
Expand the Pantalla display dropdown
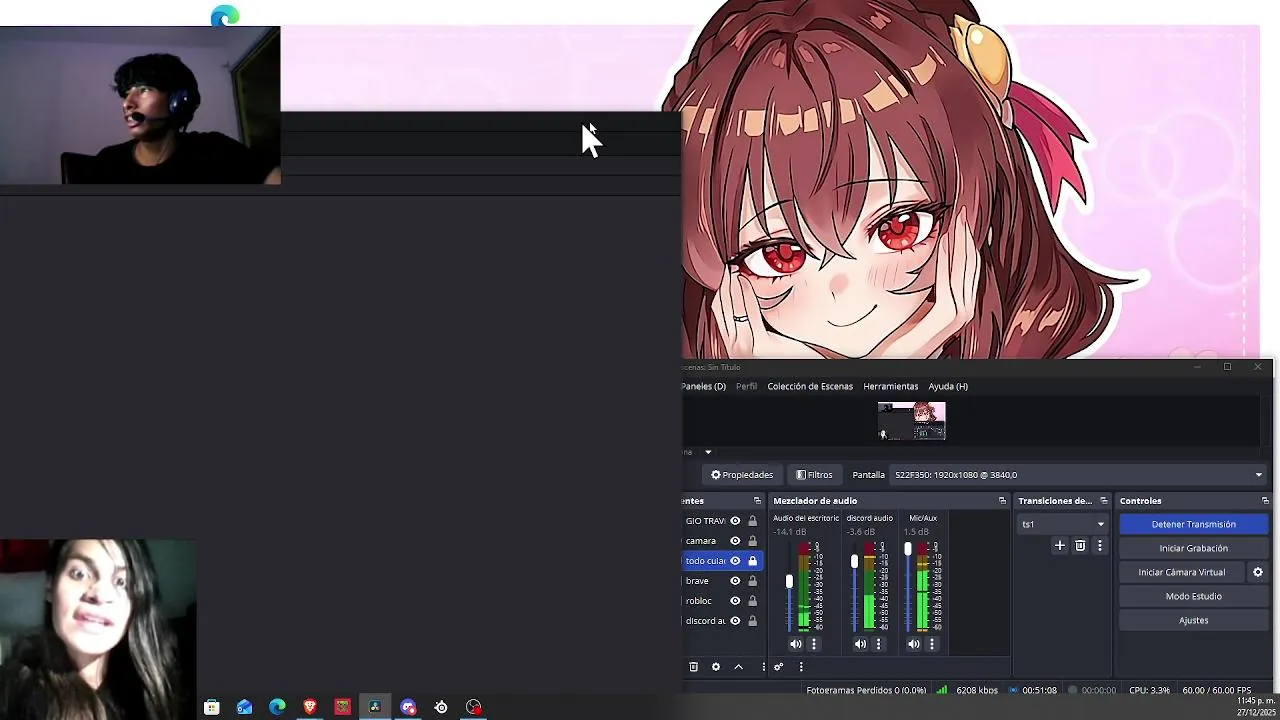pyautogui.click(x=1079, y=475)
